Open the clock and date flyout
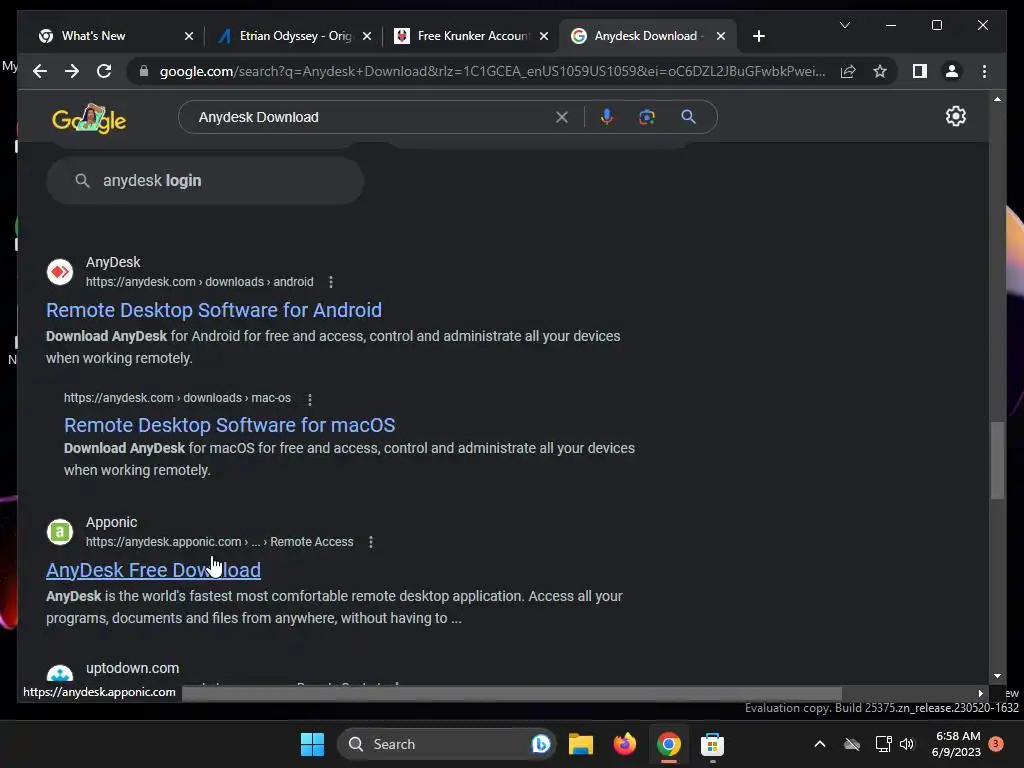This screenshot has height=768, width=1024. (x=956, y=744)
